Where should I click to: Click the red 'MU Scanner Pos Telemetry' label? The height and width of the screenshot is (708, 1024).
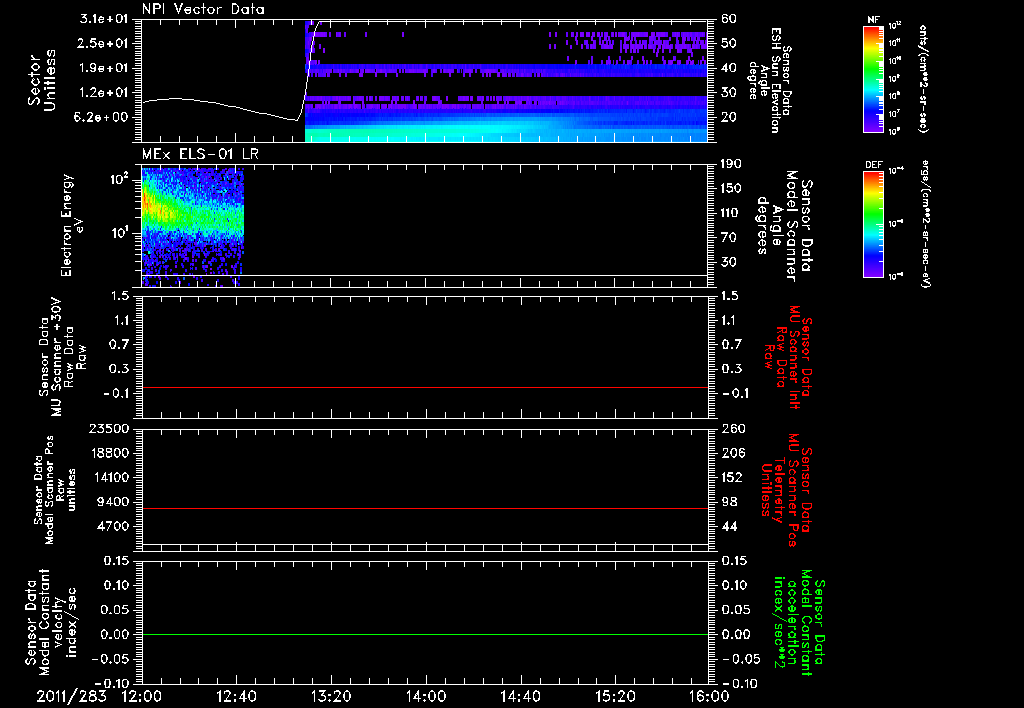786,490
